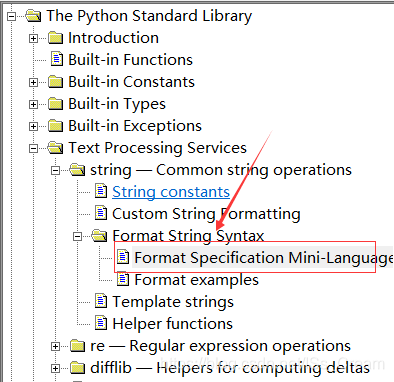Open the Template strings topic
The height and width of the screenshot is (382, 394).
[x=173, y=302]
